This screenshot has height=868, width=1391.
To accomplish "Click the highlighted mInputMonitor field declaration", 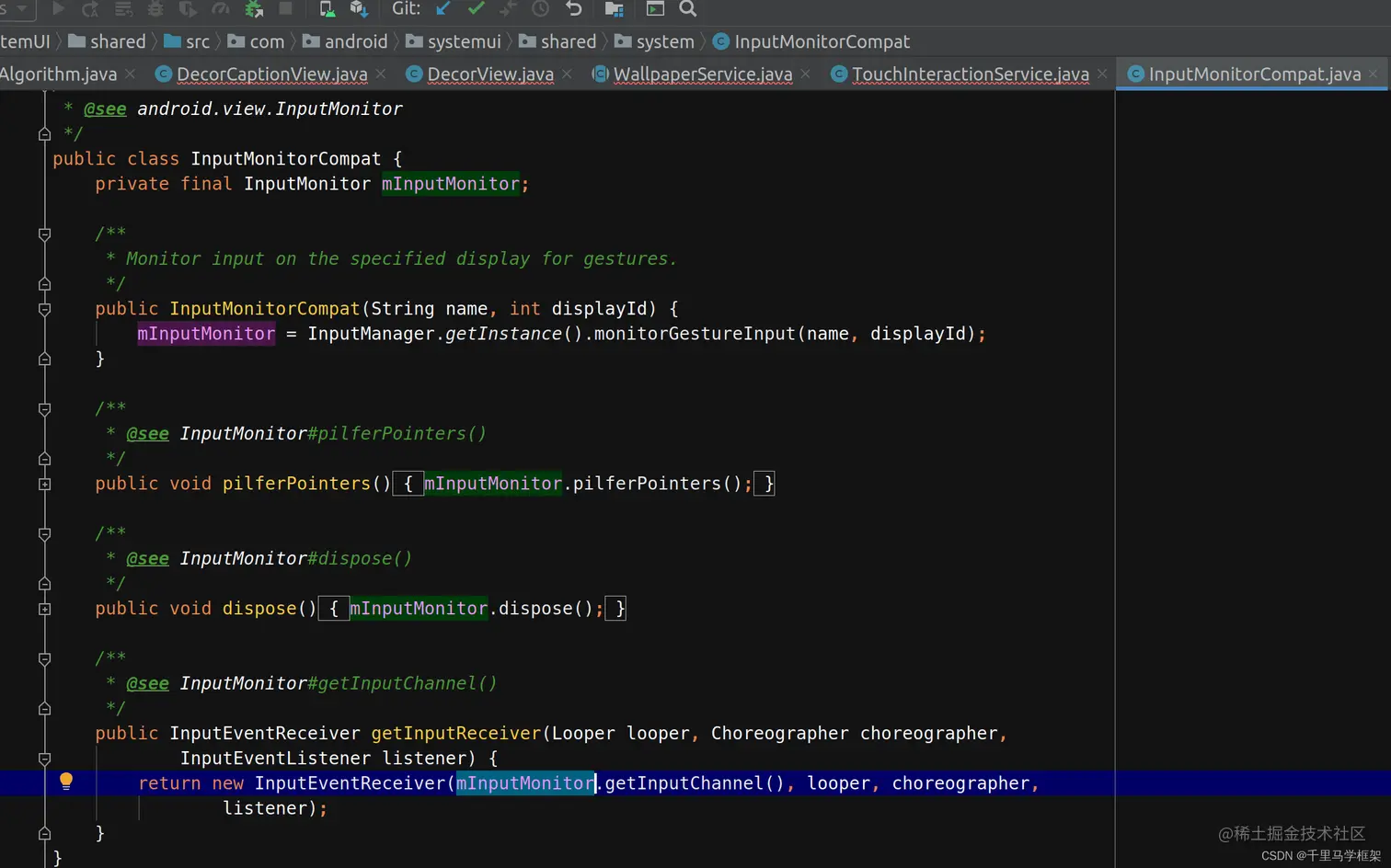I will tap(451, 184).
